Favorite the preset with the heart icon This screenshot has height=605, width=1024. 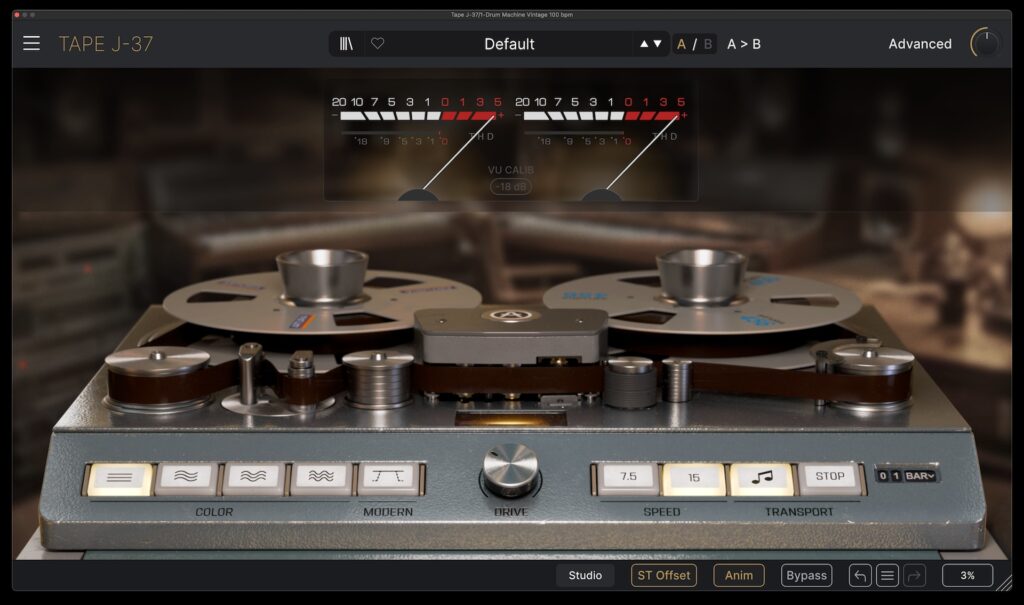coord(377,44)
